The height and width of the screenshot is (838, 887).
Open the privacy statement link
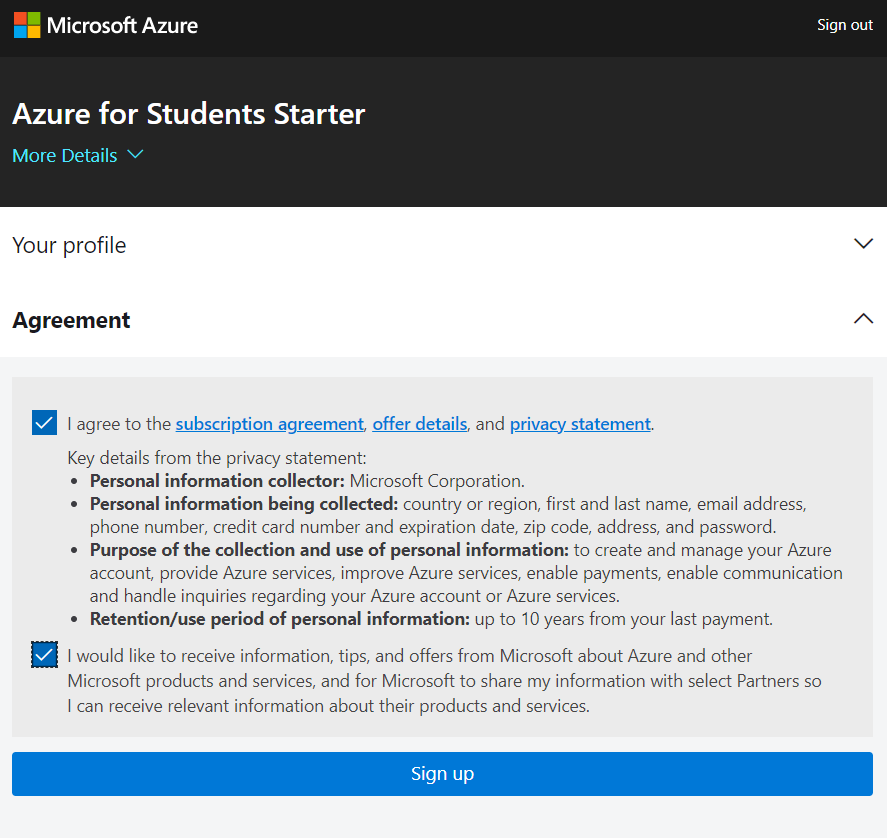[580, 424]
